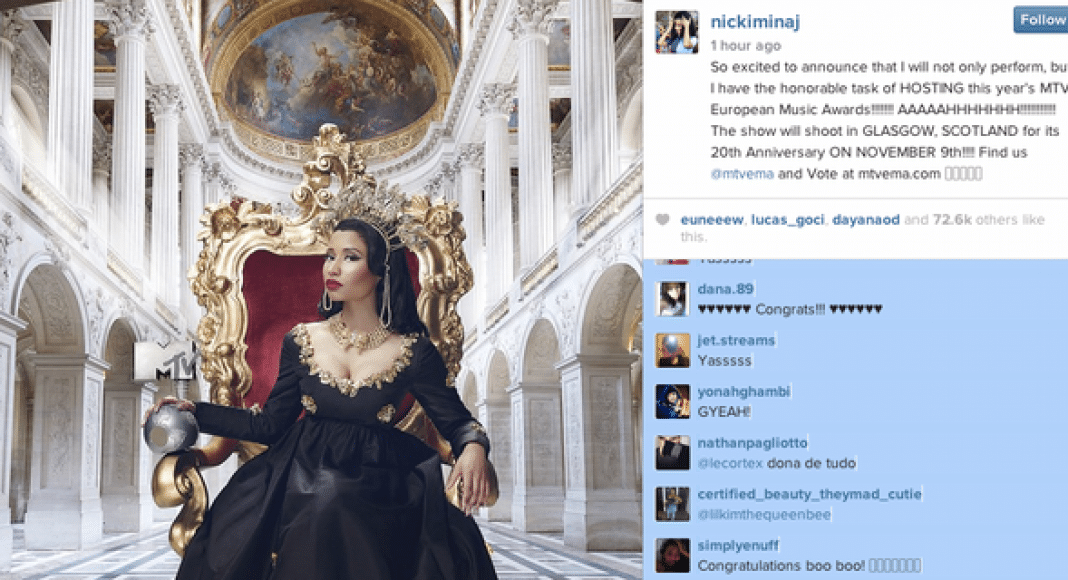Viewport: 1068px width, 580px height.
Task: Open the jet.streams username link
Action: tap(736, 340)
